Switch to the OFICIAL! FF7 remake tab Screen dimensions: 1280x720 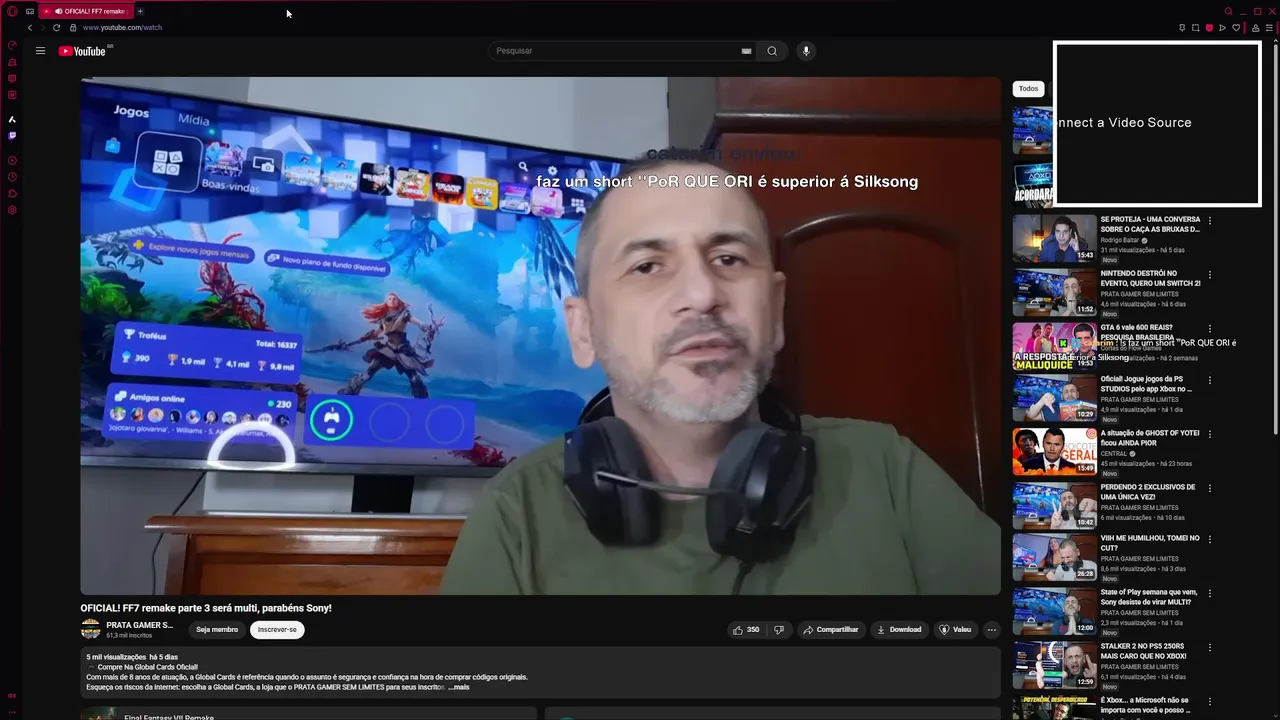pos(87,11)
